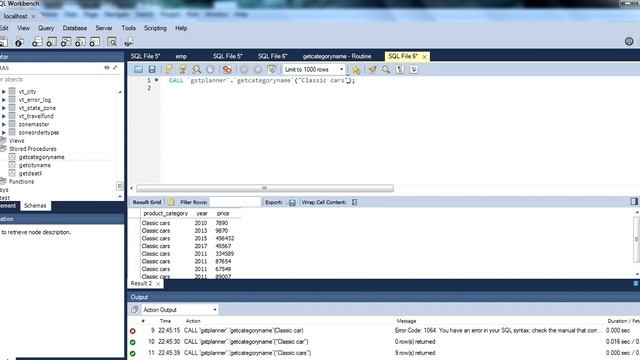Select the Result 2 tab

click(141, 283)
